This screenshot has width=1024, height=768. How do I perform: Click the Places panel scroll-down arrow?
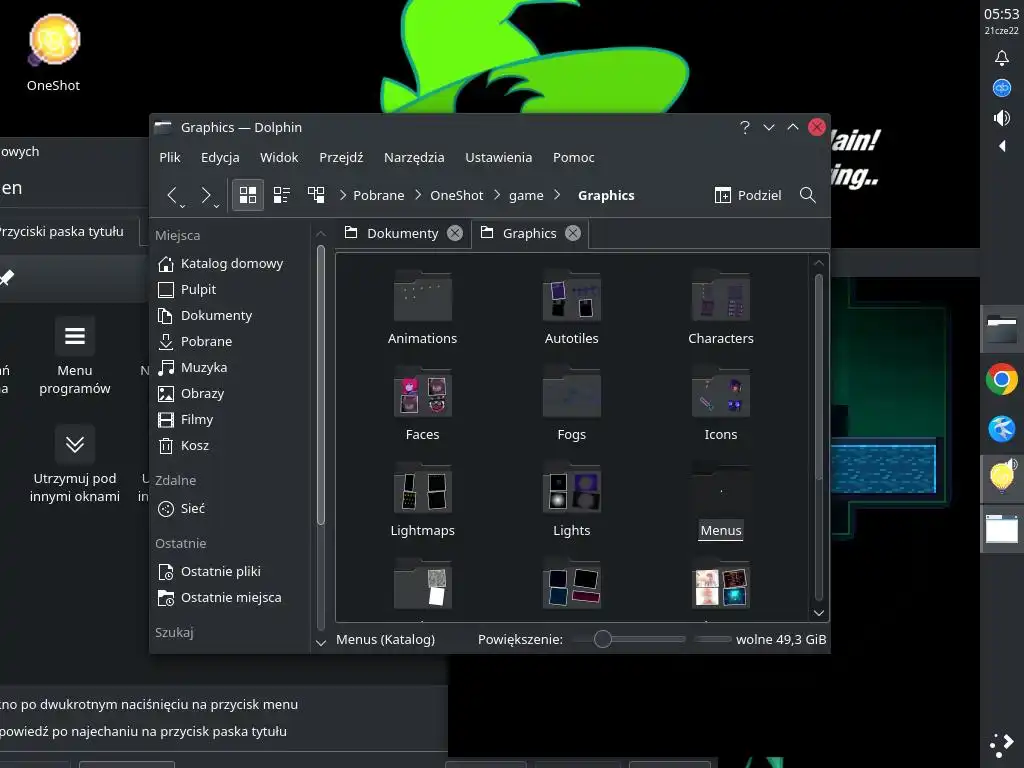(321, 643)
